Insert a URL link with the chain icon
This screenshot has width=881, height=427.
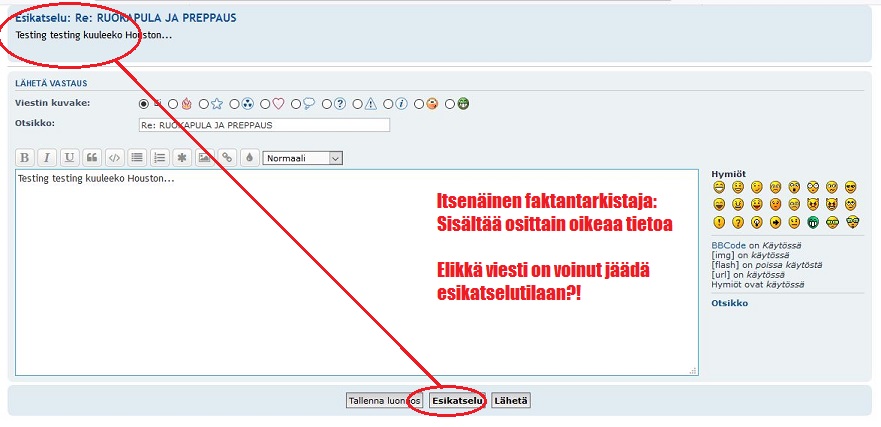pos(227,157)
